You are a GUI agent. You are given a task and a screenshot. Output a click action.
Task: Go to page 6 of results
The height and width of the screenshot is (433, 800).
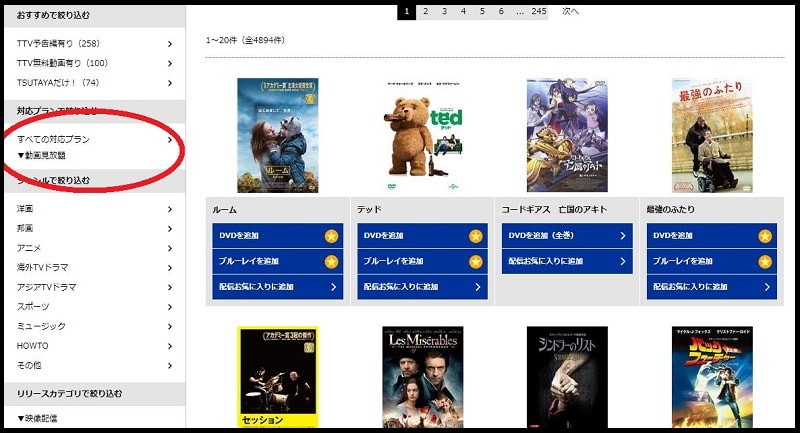(501, 11)
